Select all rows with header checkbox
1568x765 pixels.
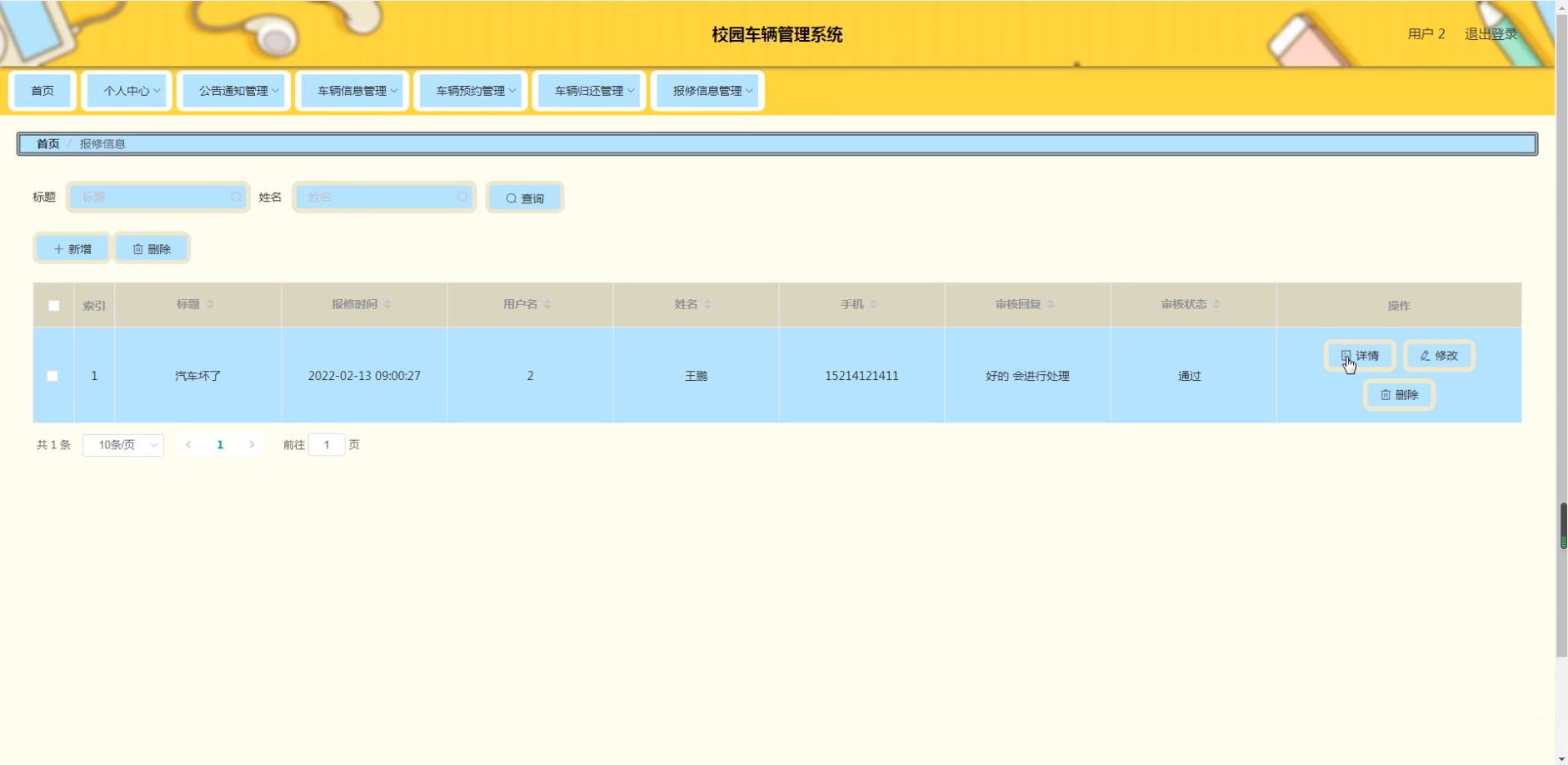pos(53,305)
